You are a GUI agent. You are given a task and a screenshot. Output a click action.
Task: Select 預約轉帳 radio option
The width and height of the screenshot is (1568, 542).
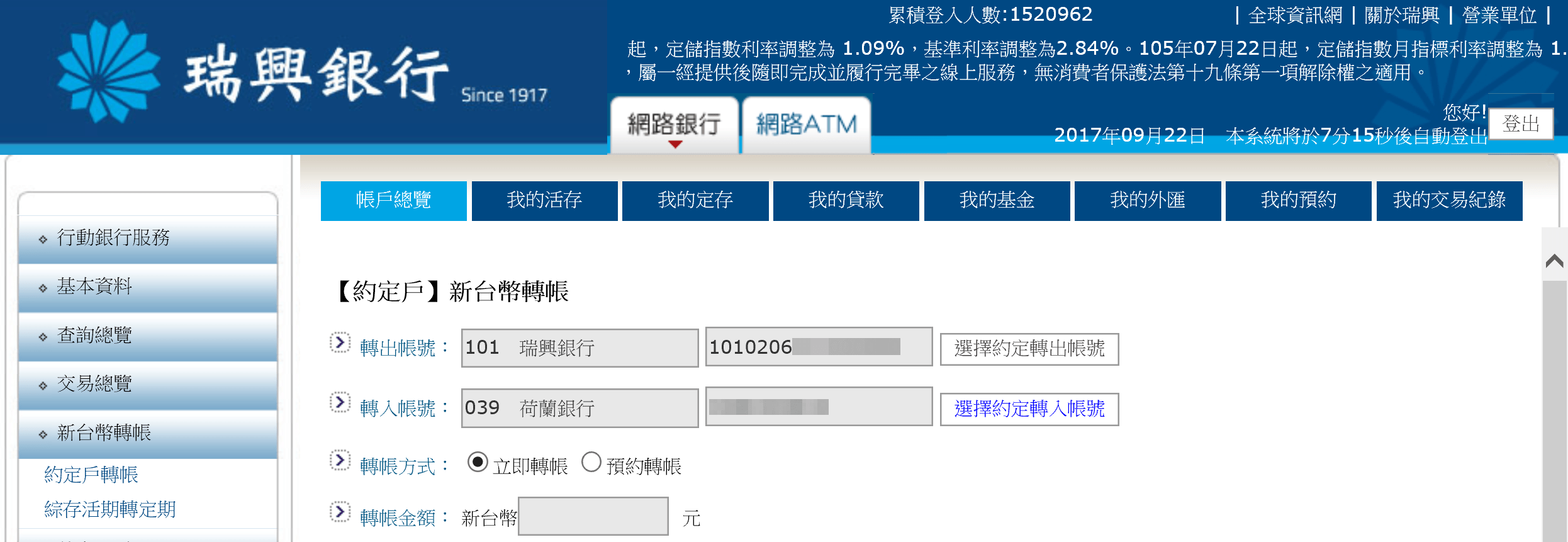coord(591,462)
